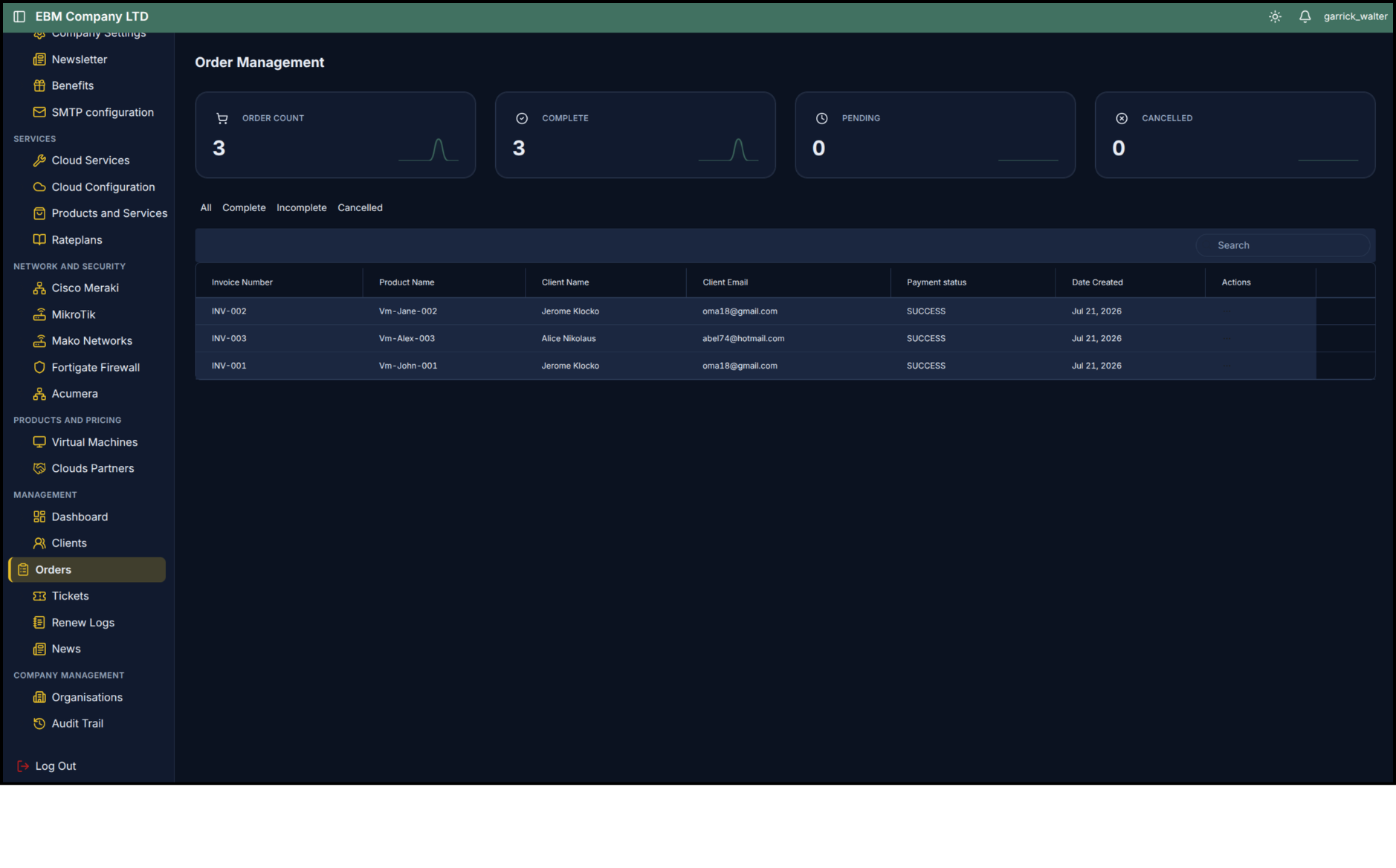The height and width of the screenshot is (868, 1396).
Task: Select the Cancelled filter tab
Action: [x=360, y=208]
